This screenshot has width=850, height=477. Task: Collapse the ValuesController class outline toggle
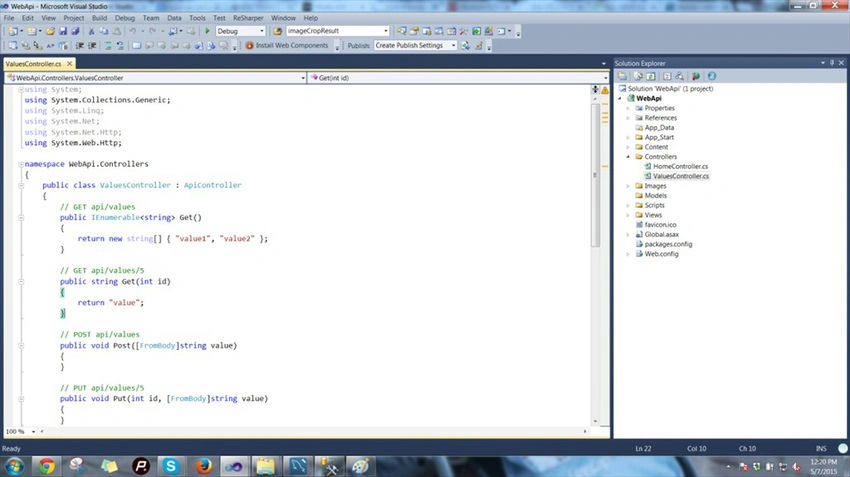tap(21, 185)
